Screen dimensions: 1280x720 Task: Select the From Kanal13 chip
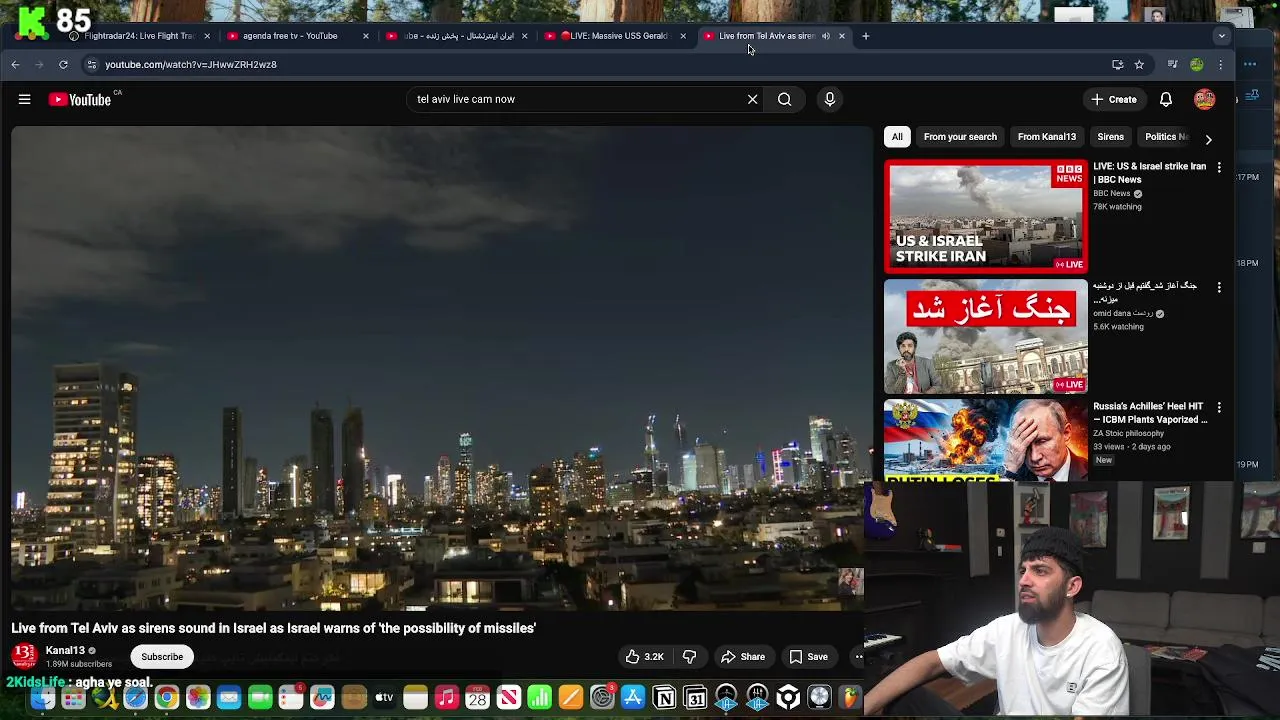point(1047,137)
